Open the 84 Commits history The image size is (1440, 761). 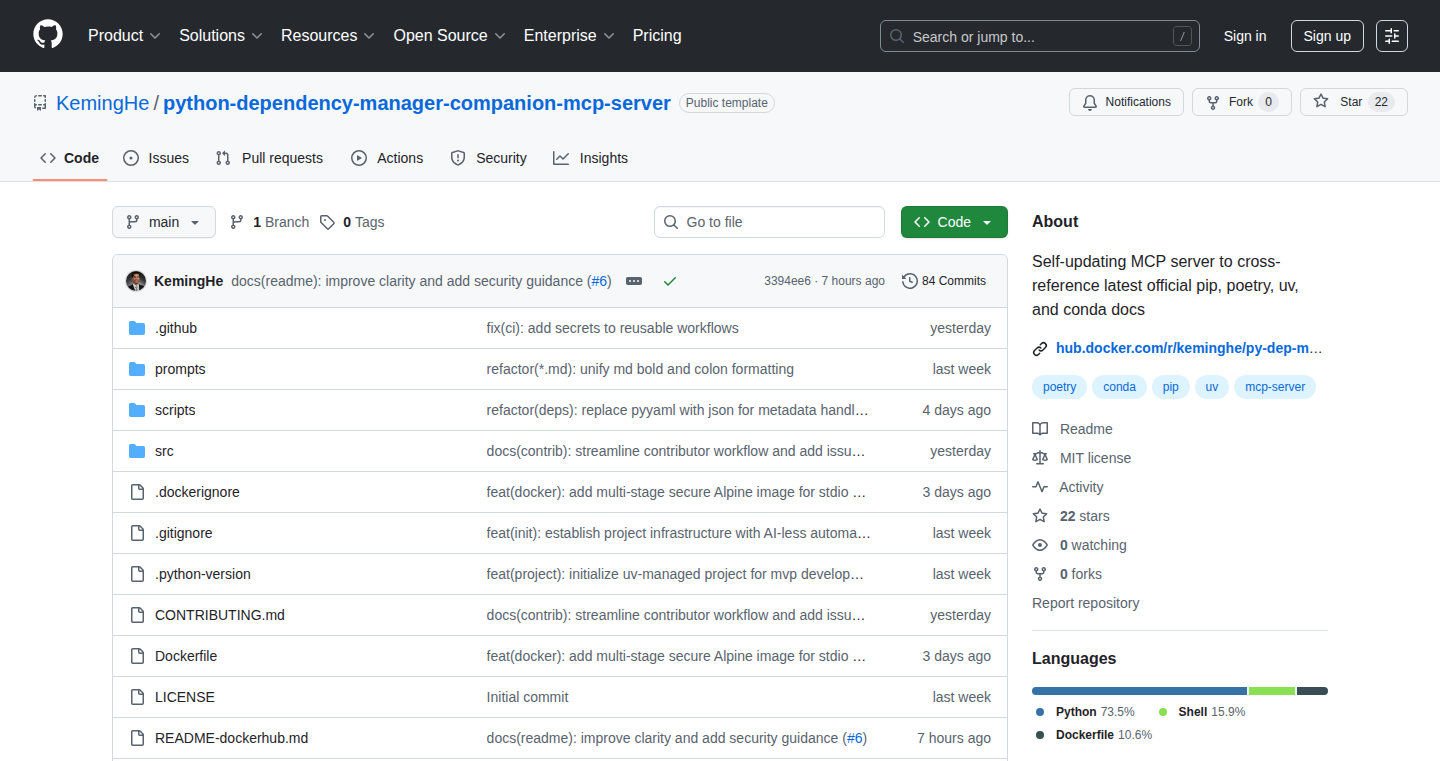944,281
